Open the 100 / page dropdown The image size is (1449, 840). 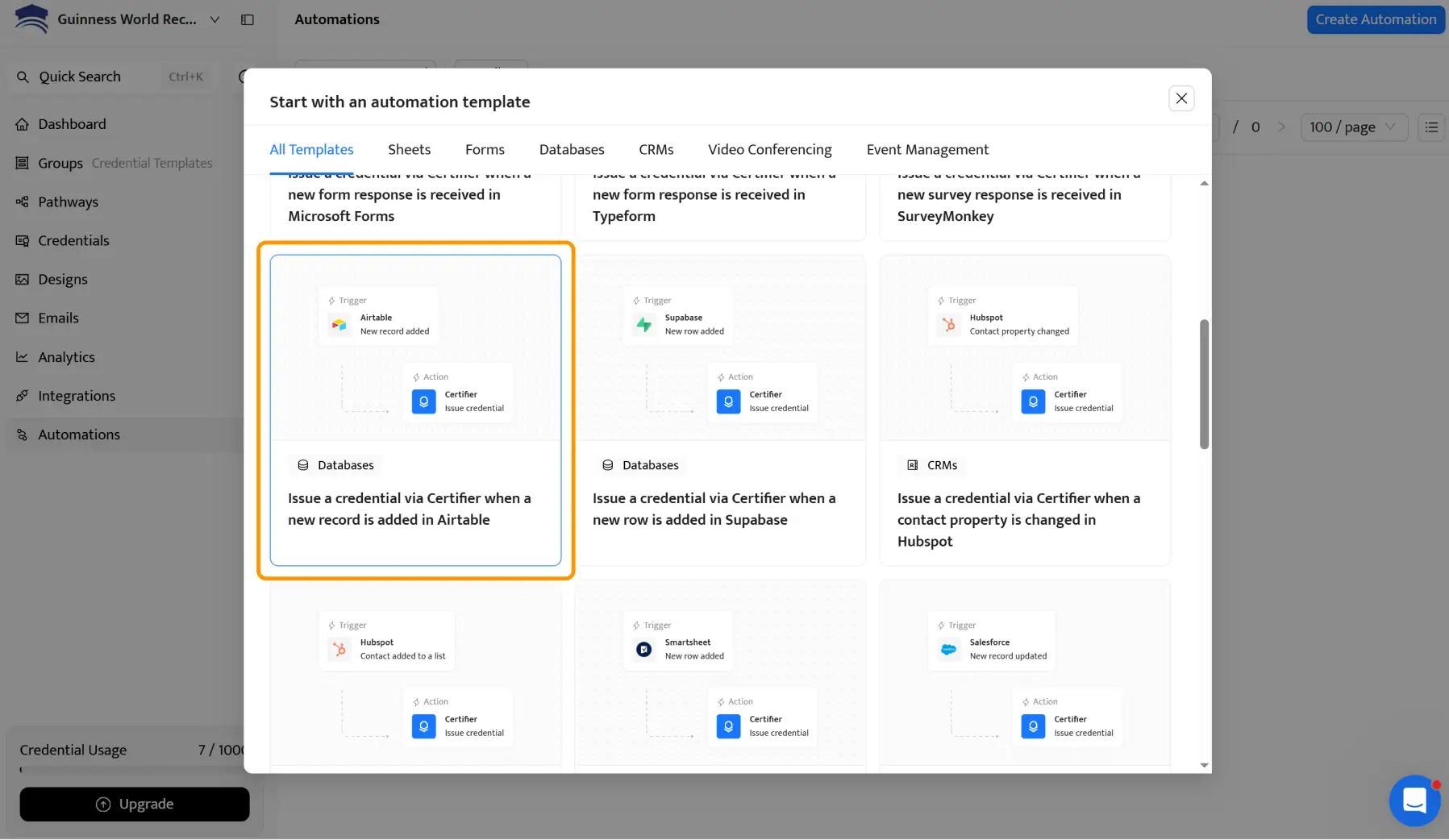[x=1354, y=127]
